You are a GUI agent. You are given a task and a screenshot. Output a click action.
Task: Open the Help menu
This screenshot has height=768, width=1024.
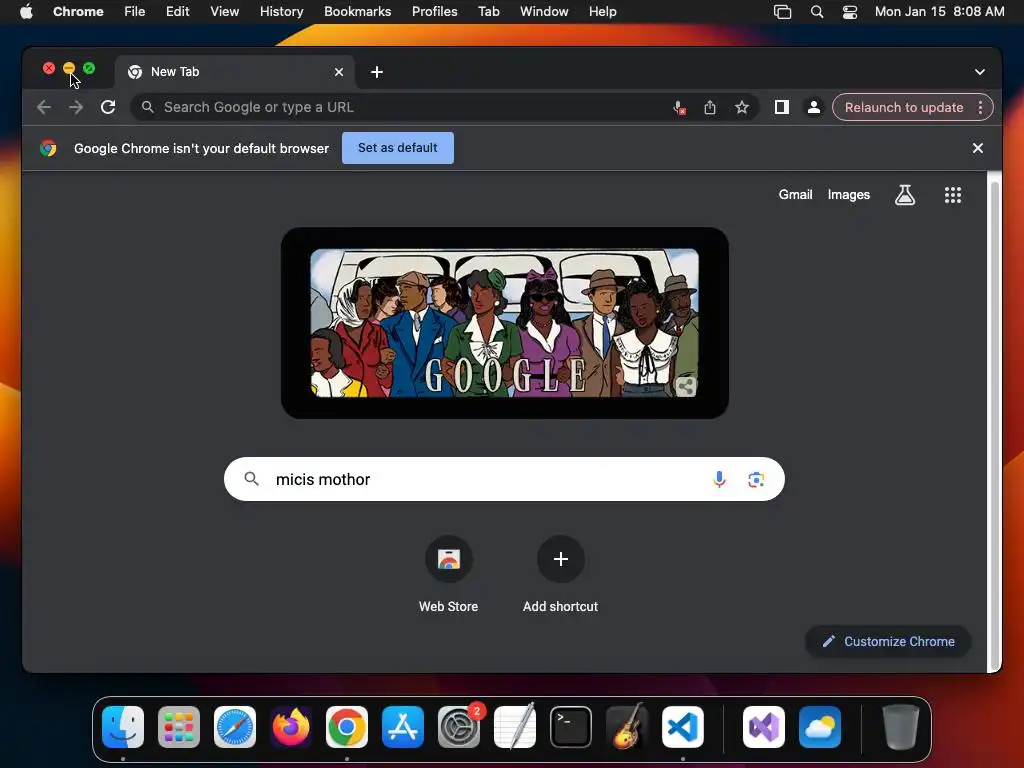[602, 12]
